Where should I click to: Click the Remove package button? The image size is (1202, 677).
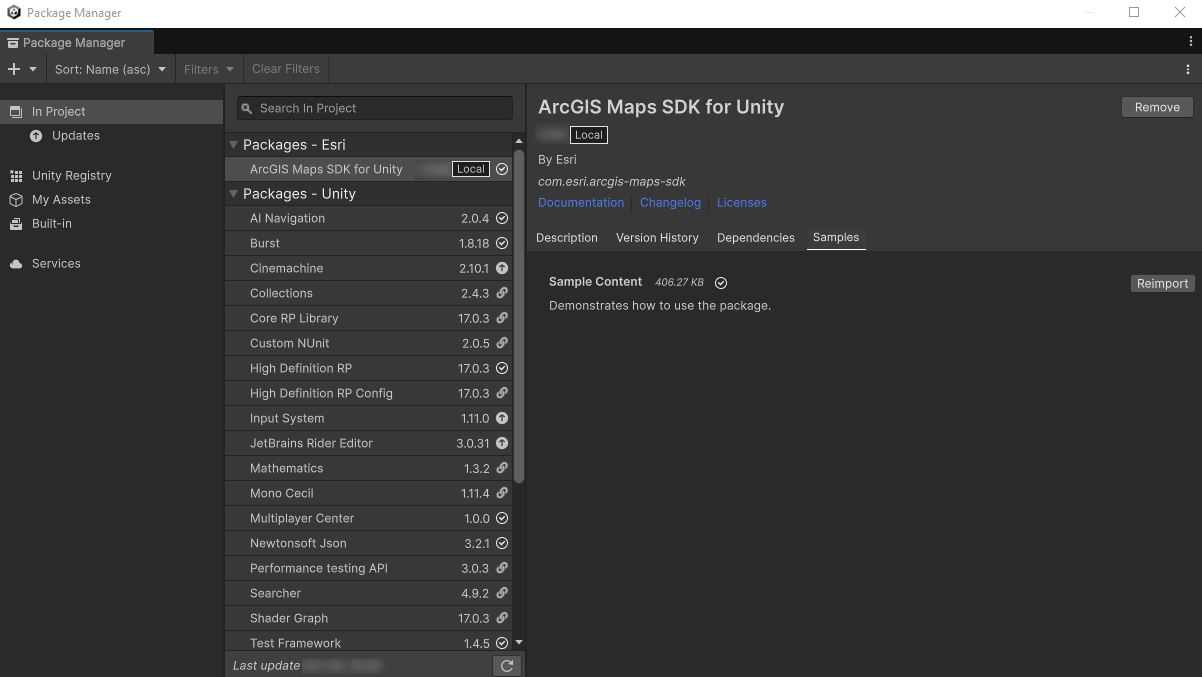(1157, 107)
